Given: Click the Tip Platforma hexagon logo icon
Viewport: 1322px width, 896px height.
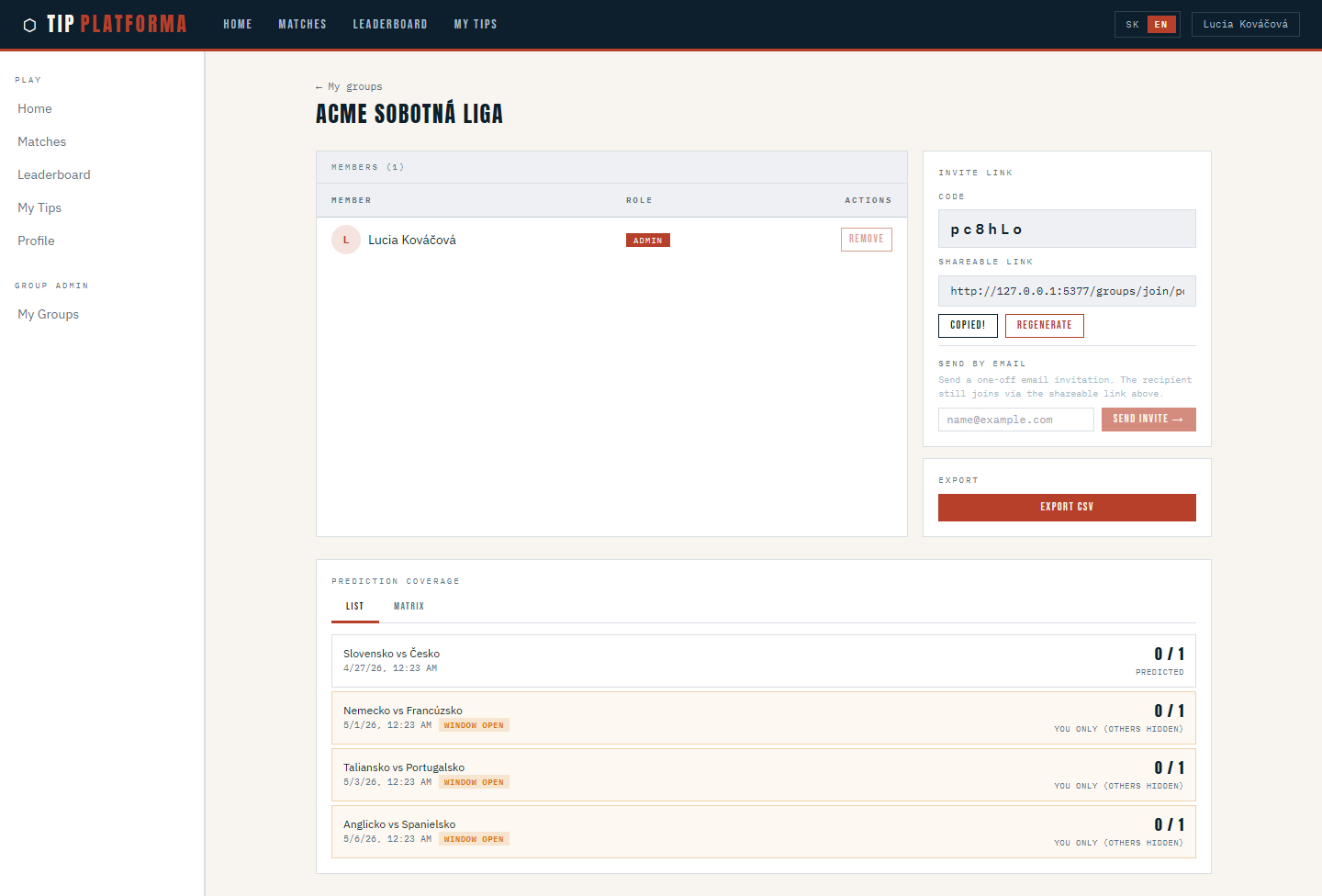Looking at the screenshot, I should tap(29, 25).
